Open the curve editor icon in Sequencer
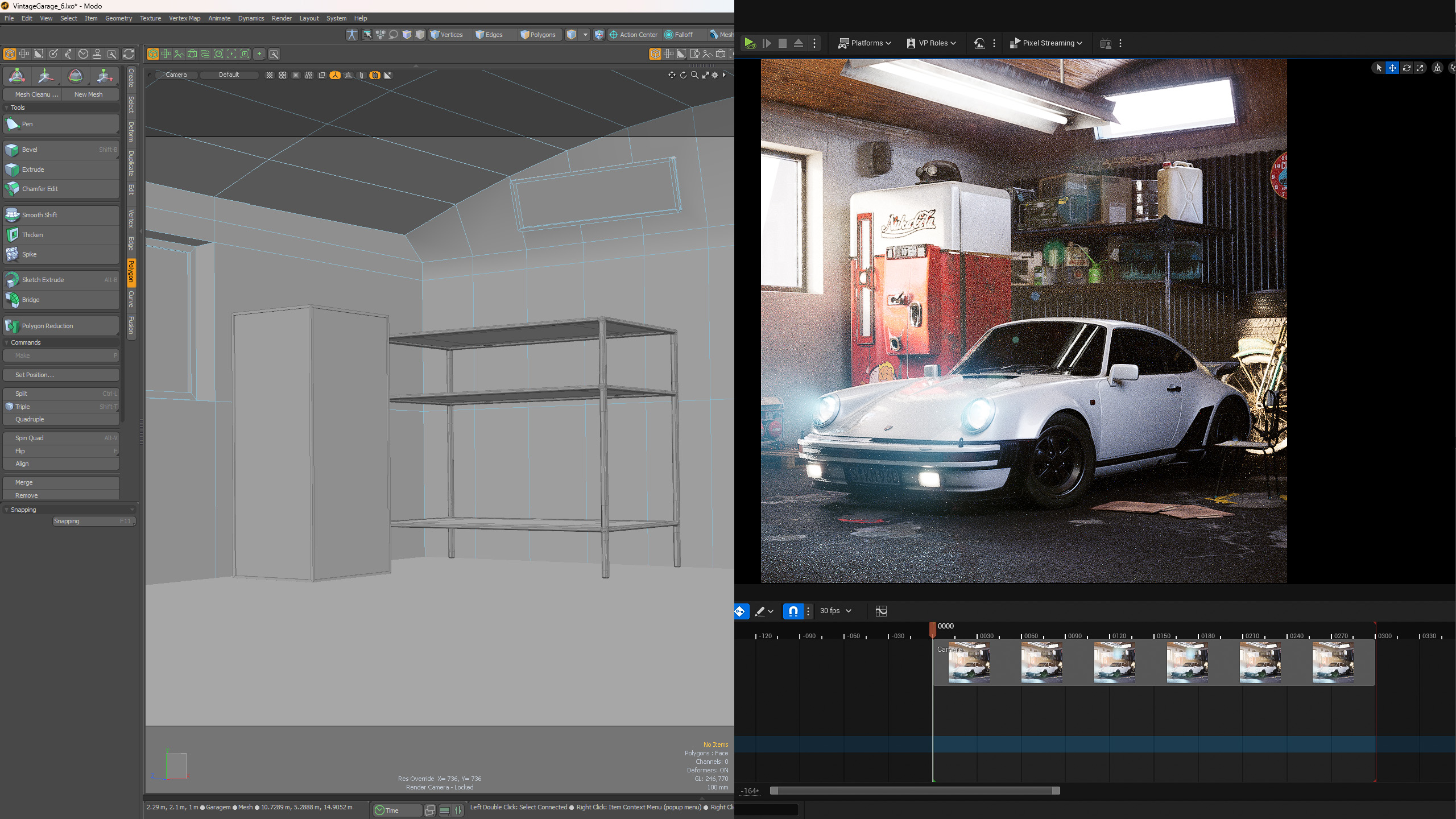1456x819 pixels. click(881, 611)
